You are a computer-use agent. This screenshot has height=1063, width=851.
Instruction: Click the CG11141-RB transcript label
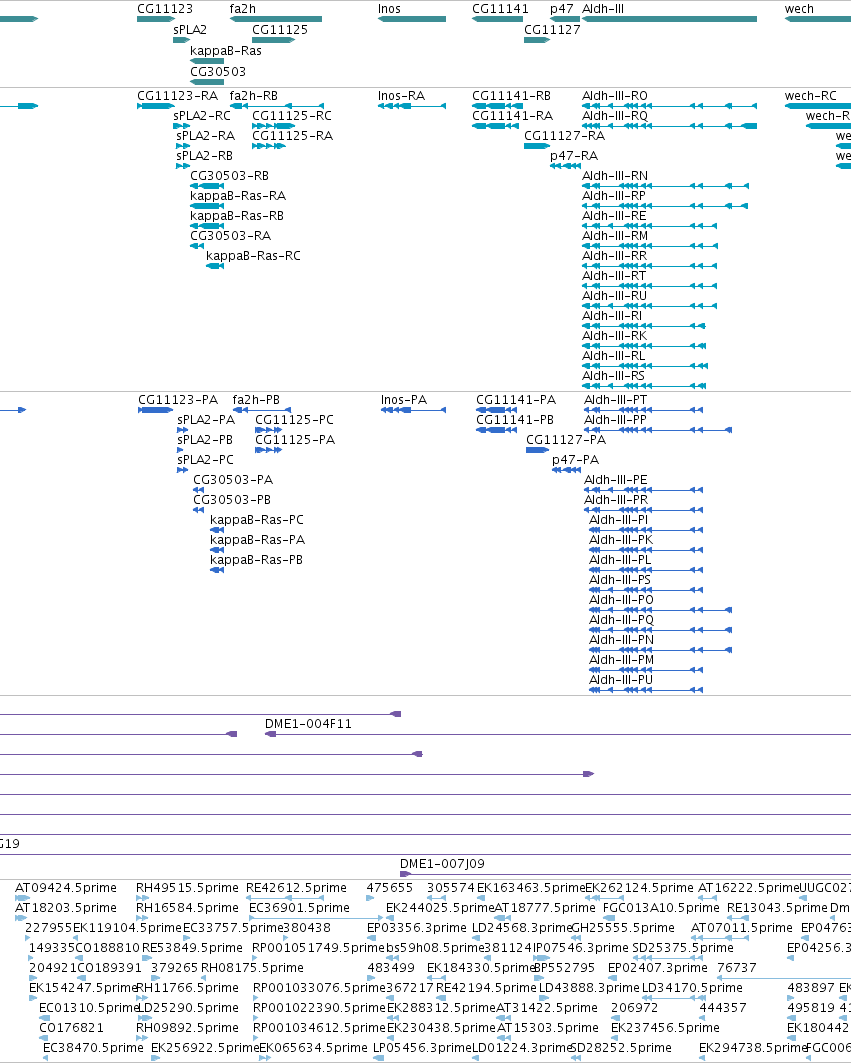tap(511, 96)
